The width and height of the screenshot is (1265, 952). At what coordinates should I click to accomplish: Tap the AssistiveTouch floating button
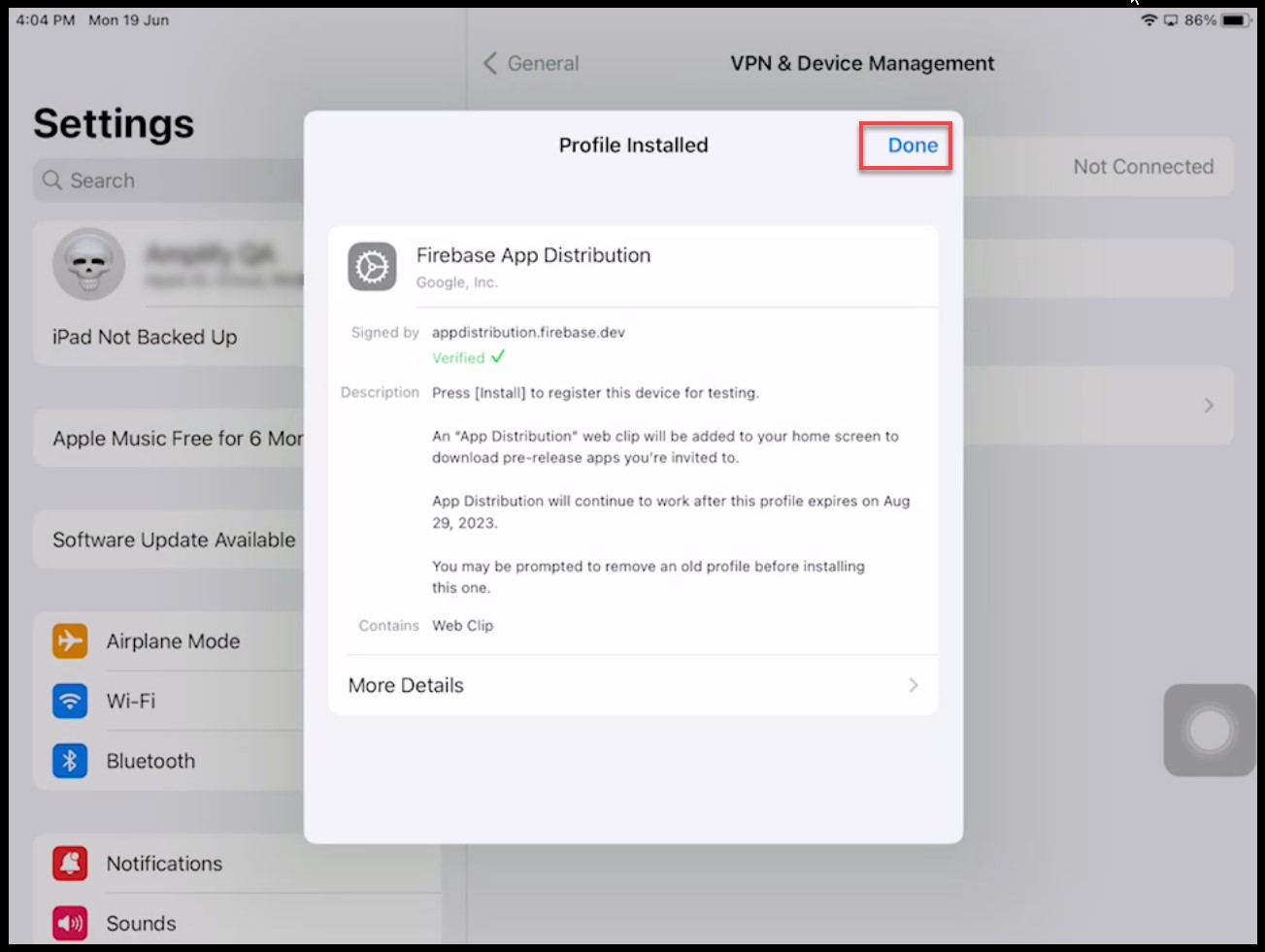coord(1210,730)
